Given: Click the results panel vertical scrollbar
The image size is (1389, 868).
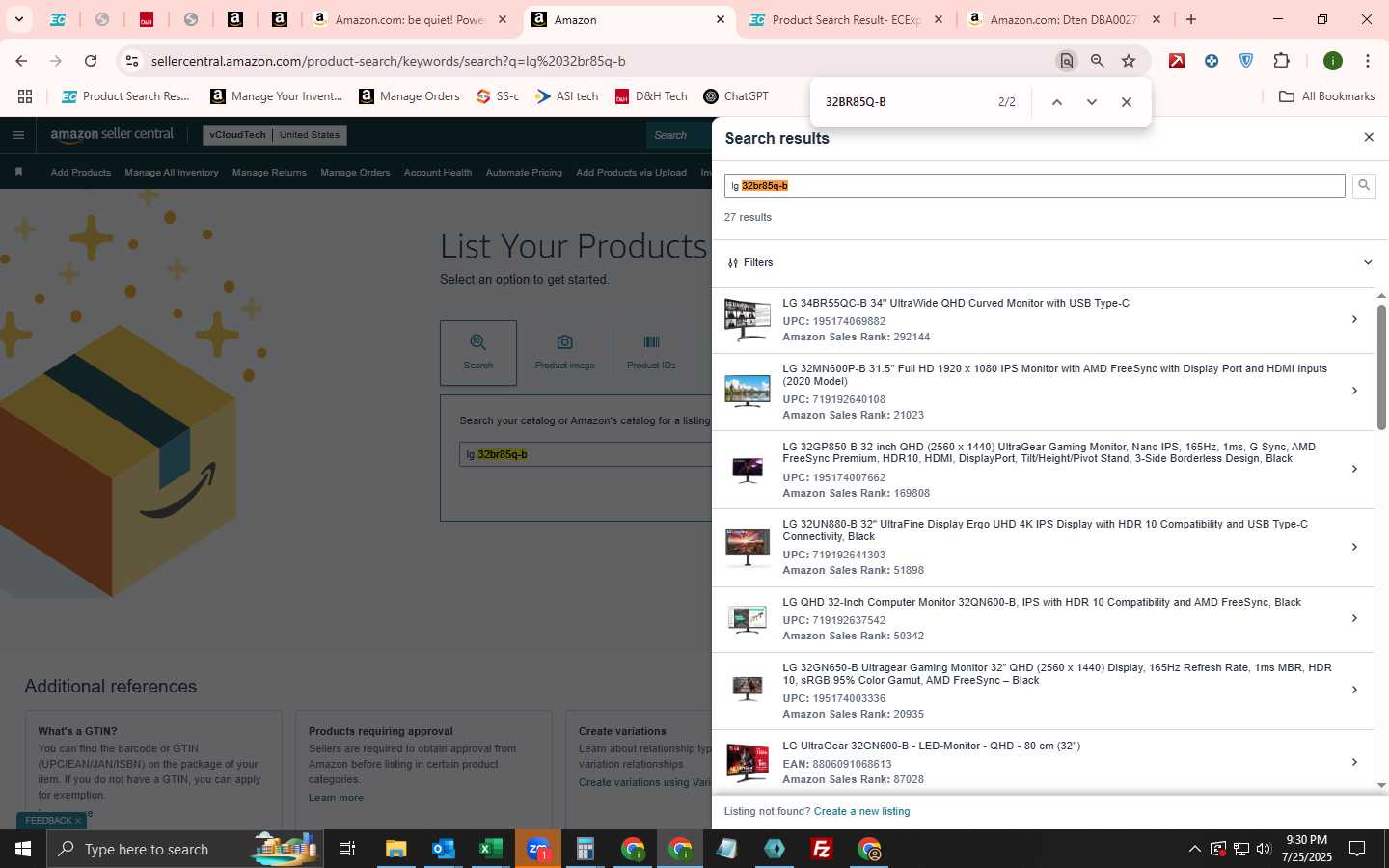Looking at the screenshot, I should point(1381,366).
